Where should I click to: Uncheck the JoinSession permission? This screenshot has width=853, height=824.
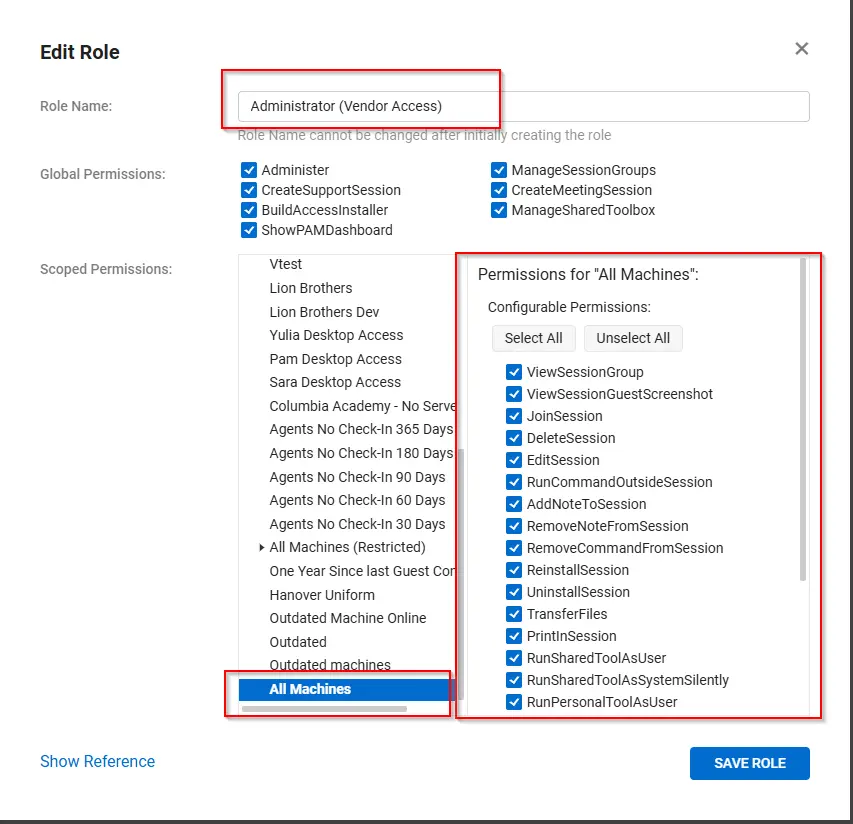(x=514, y=416)
